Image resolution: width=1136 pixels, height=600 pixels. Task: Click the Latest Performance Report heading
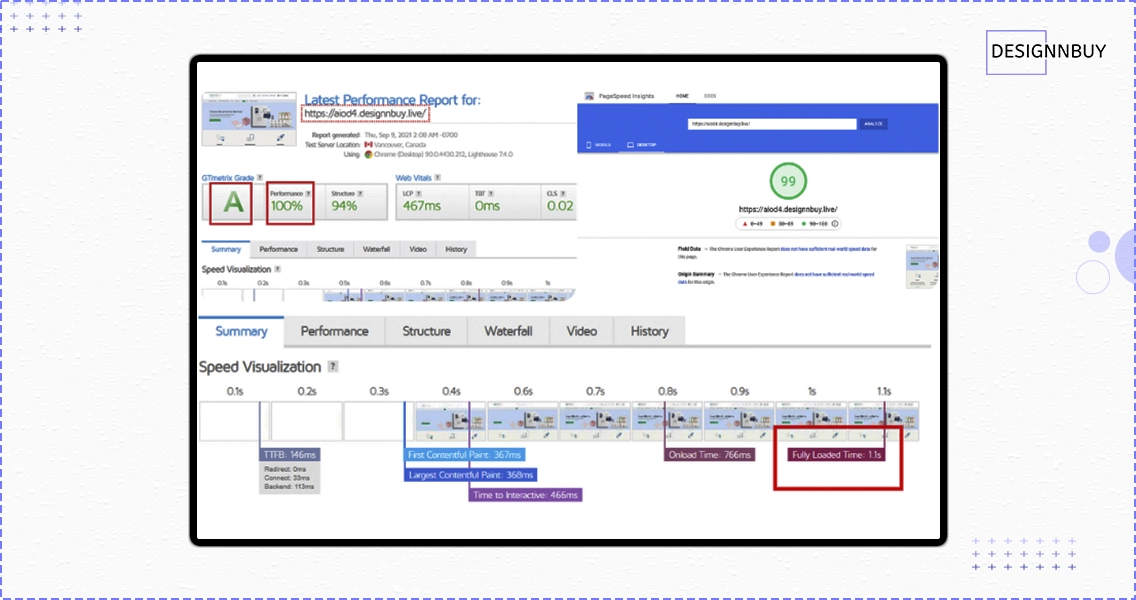[x=392, y=99]
